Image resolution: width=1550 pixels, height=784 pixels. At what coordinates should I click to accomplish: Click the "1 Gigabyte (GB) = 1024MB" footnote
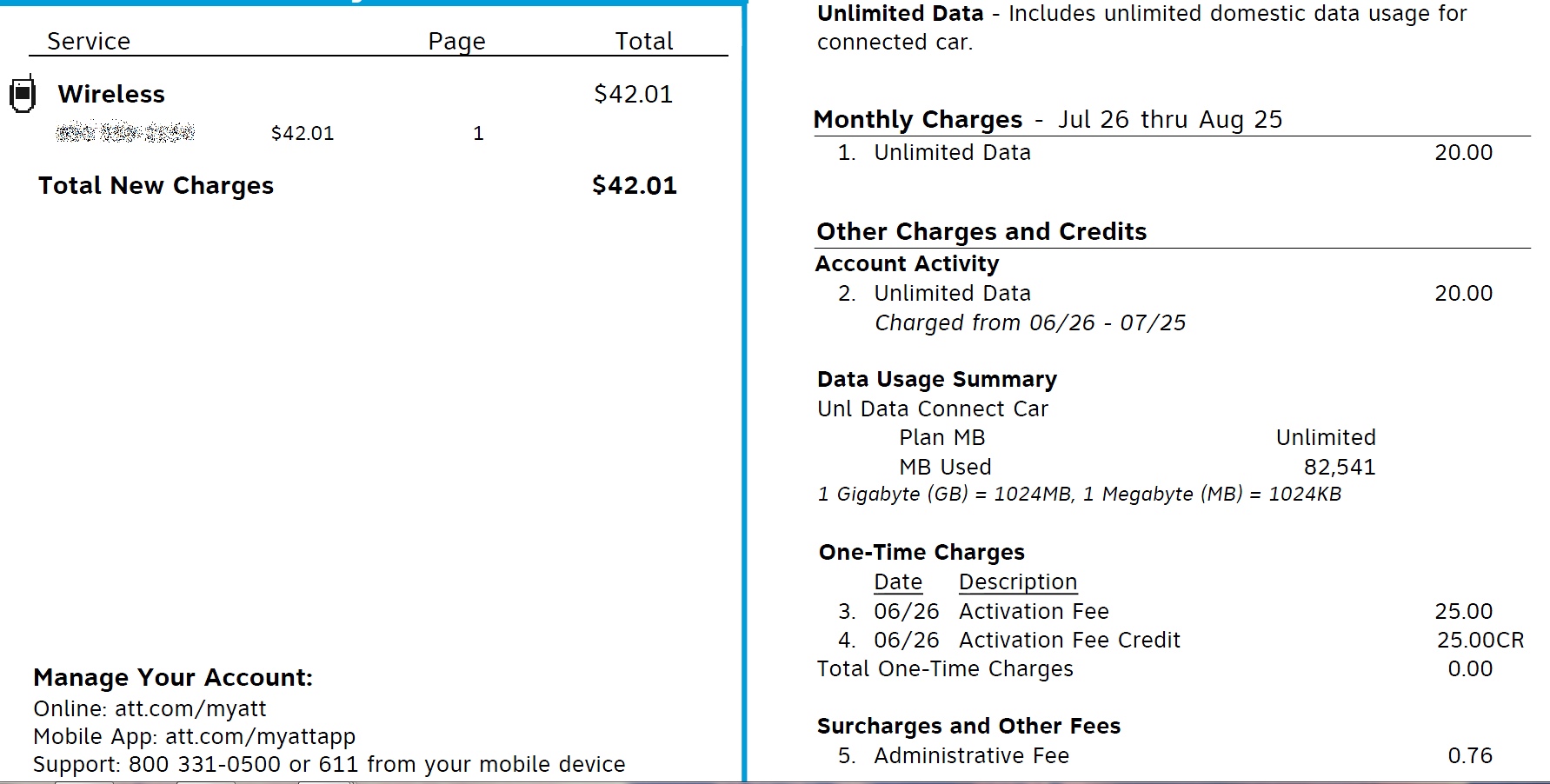tap(1080, 495)
